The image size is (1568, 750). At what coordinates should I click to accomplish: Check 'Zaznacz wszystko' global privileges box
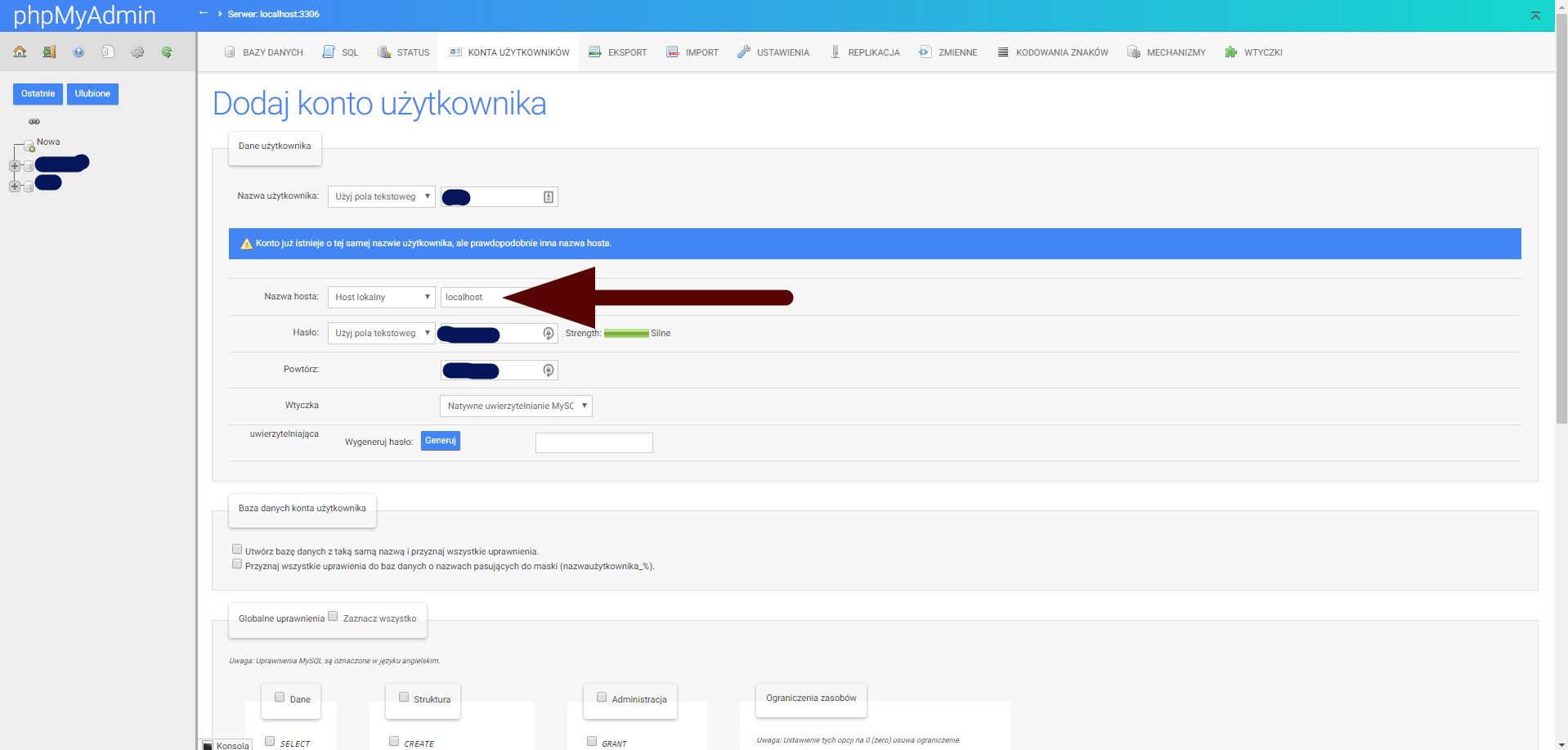pyautogui.click(x=333, y=617)
